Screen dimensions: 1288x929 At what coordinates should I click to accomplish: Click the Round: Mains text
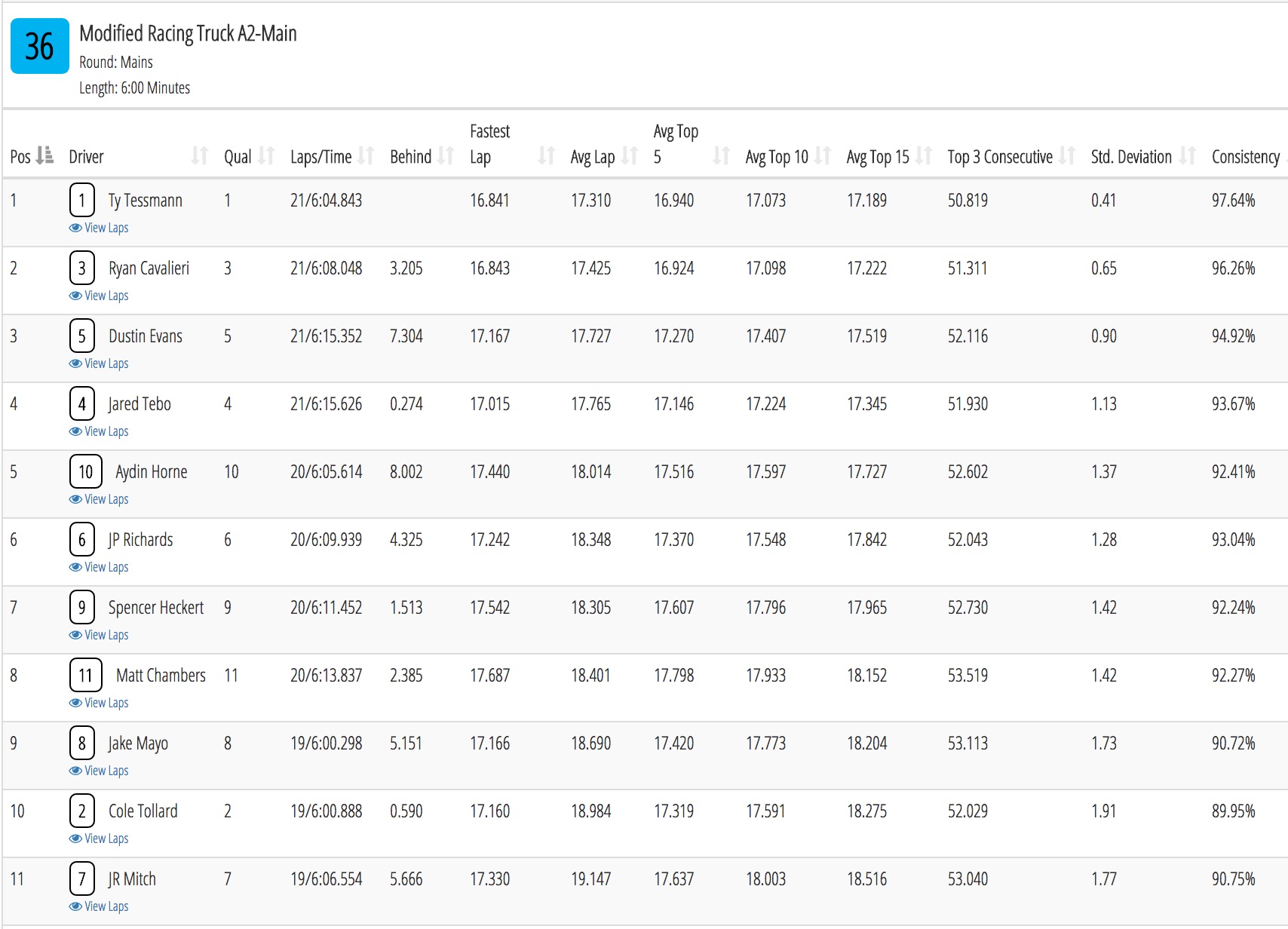coord(116,62)
